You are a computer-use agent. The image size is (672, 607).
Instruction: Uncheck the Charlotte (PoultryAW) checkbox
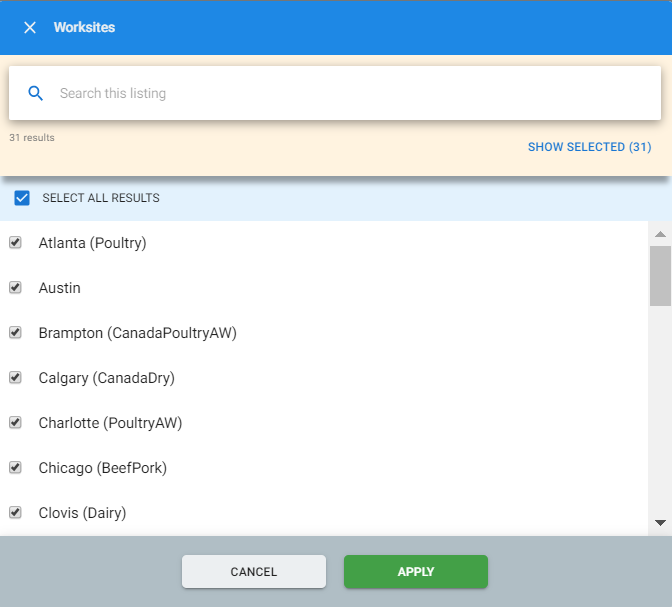(x=15, y=423)
